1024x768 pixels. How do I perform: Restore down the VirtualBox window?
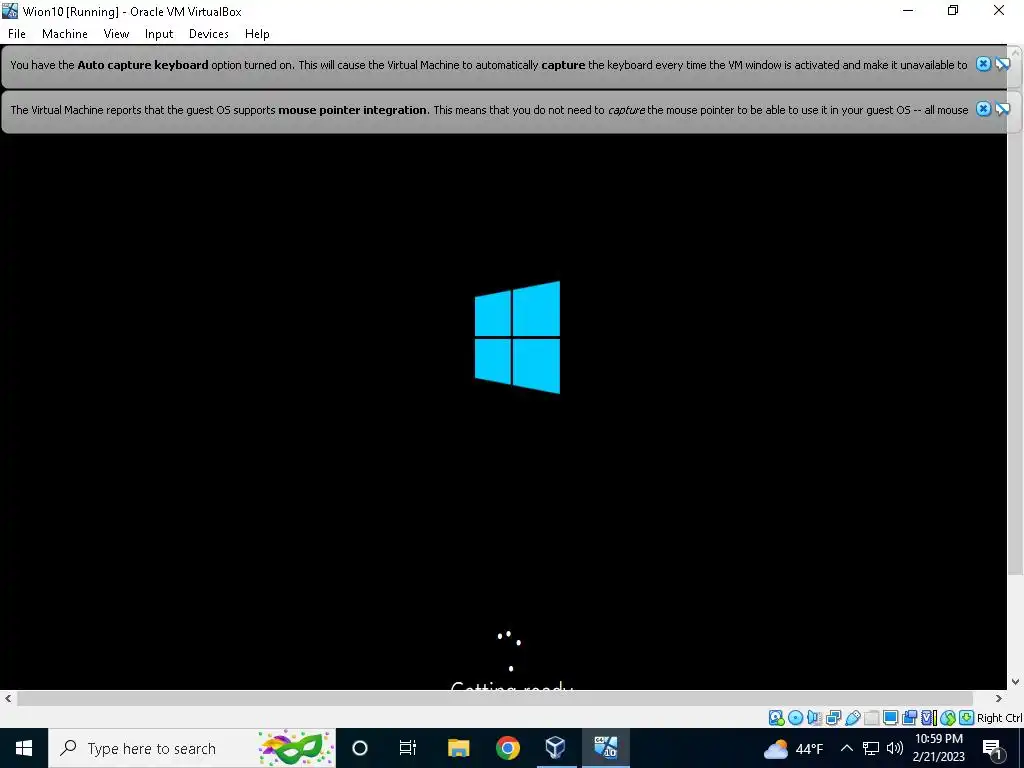953,11
